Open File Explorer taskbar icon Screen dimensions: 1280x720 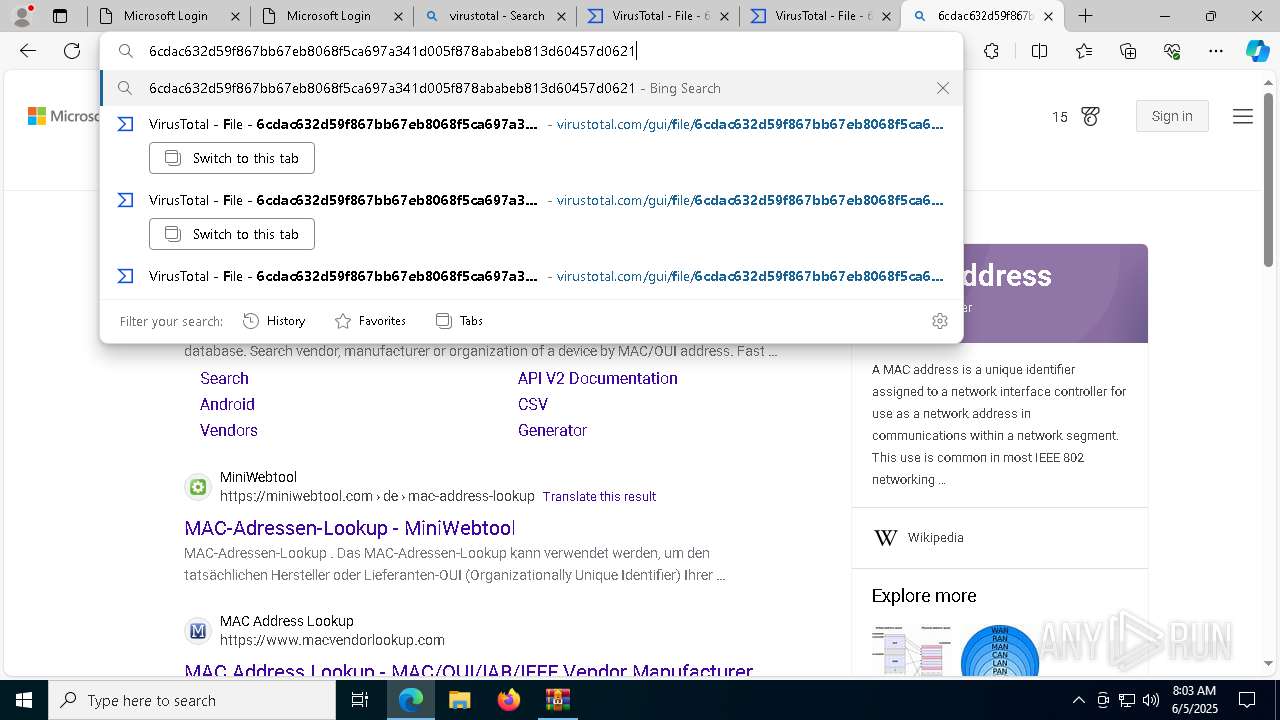pyautogui.click(x=459, y=700)
